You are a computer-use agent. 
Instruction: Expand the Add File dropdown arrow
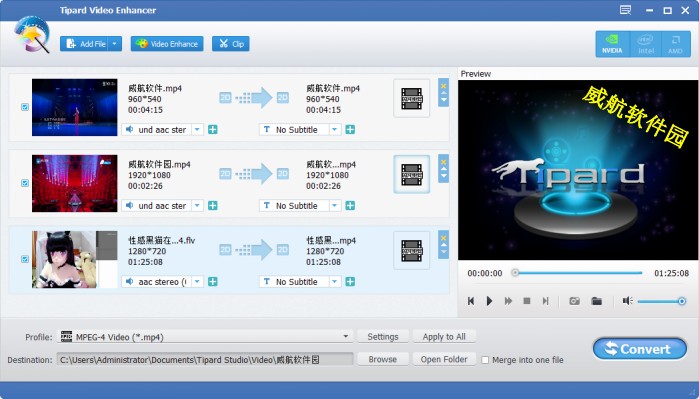(115, 44)
